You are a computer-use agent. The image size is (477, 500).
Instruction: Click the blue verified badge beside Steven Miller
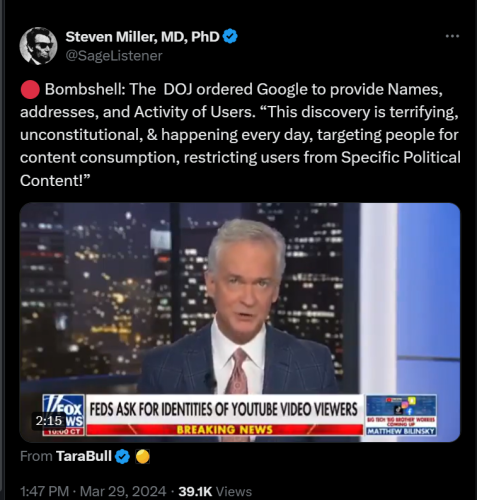pyautogui.click(x=230, y=36)
